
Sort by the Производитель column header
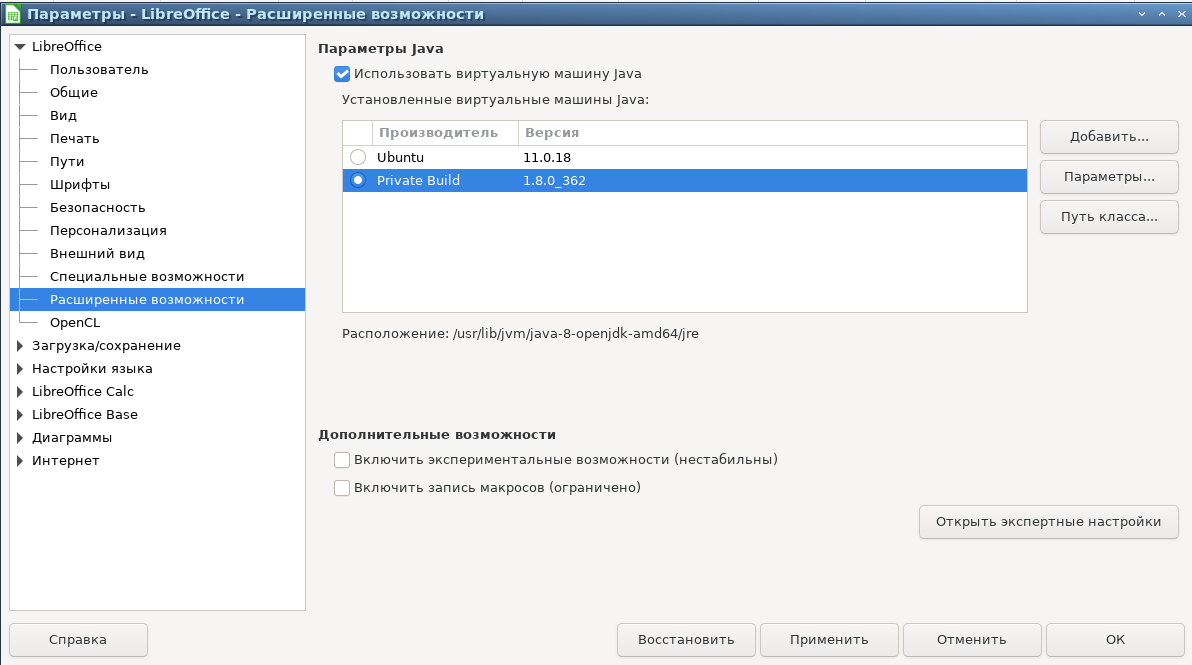tap(445, 133)
